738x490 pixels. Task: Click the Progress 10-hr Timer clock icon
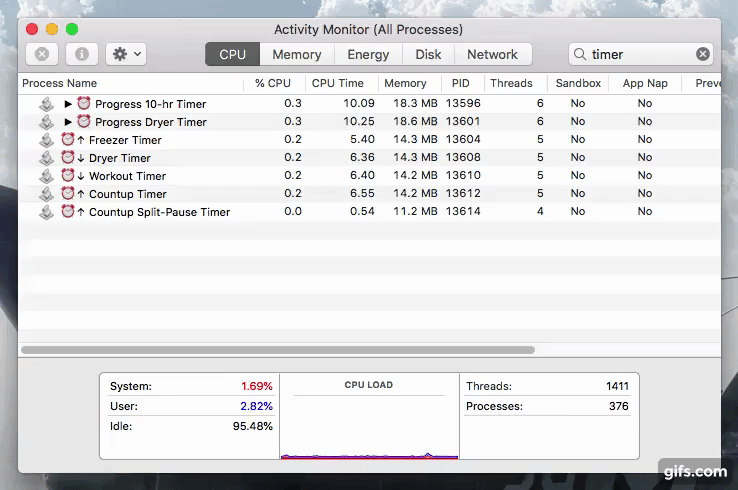coord(84,104)
